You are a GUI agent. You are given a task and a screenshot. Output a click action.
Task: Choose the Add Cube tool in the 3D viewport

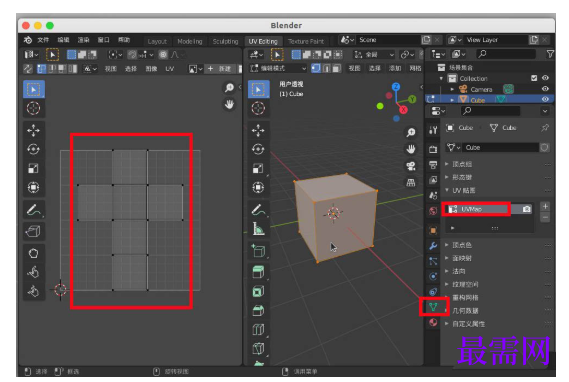coord(258,250)
